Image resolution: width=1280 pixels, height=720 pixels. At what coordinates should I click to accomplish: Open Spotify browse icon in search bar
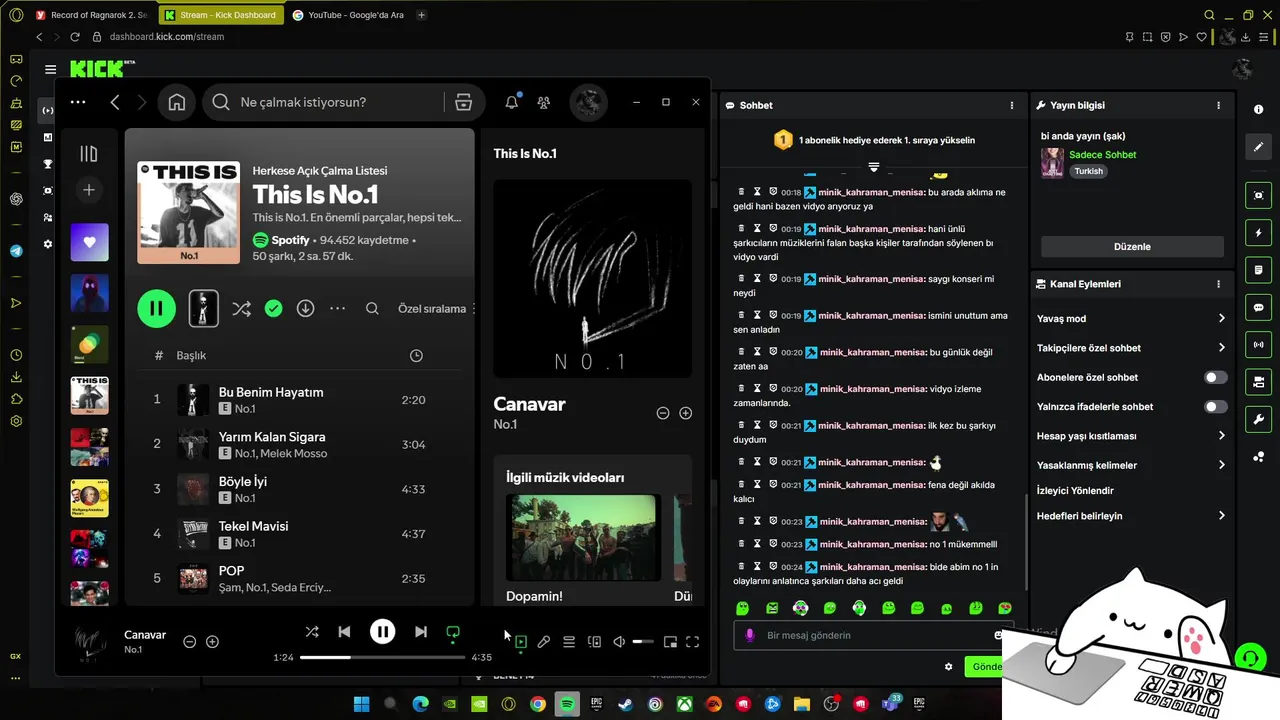463,102
